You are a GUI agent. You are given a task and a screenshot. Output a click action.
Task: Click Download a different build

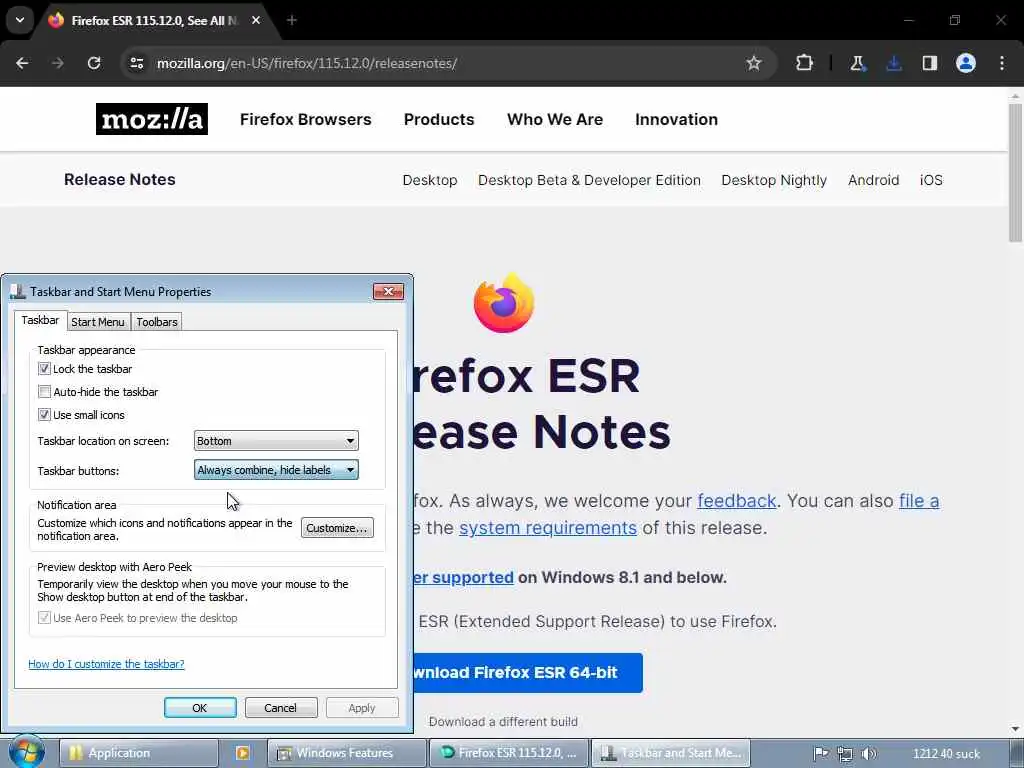503,722
